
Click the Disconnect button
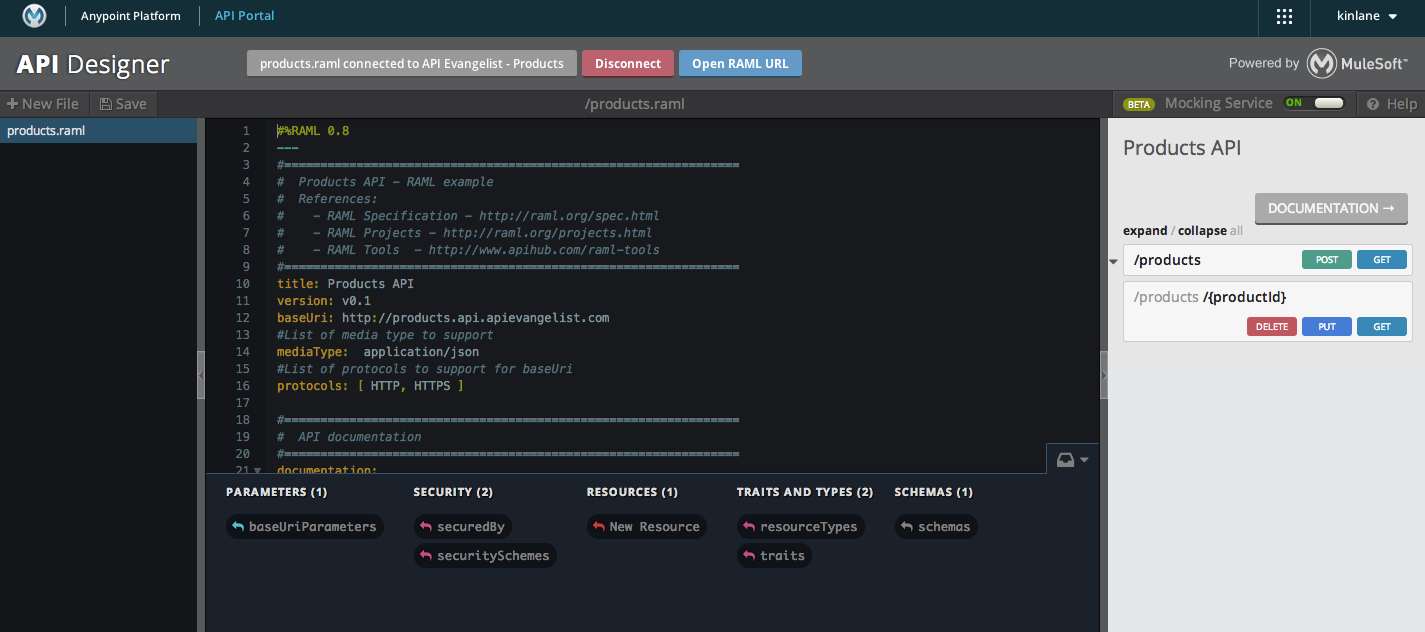tap(628, 63)
